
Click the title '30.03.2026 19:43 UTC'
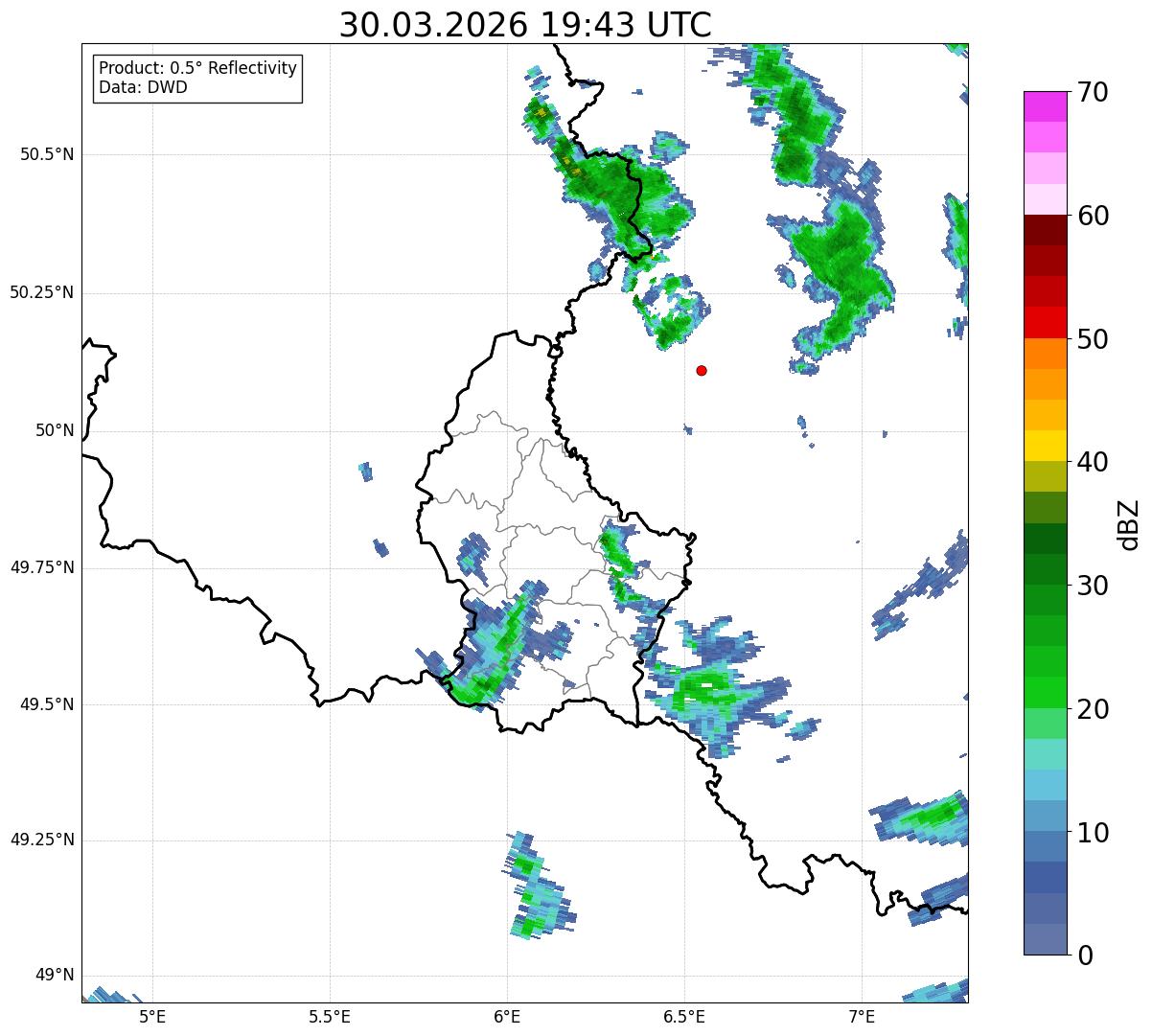(525, 25)
